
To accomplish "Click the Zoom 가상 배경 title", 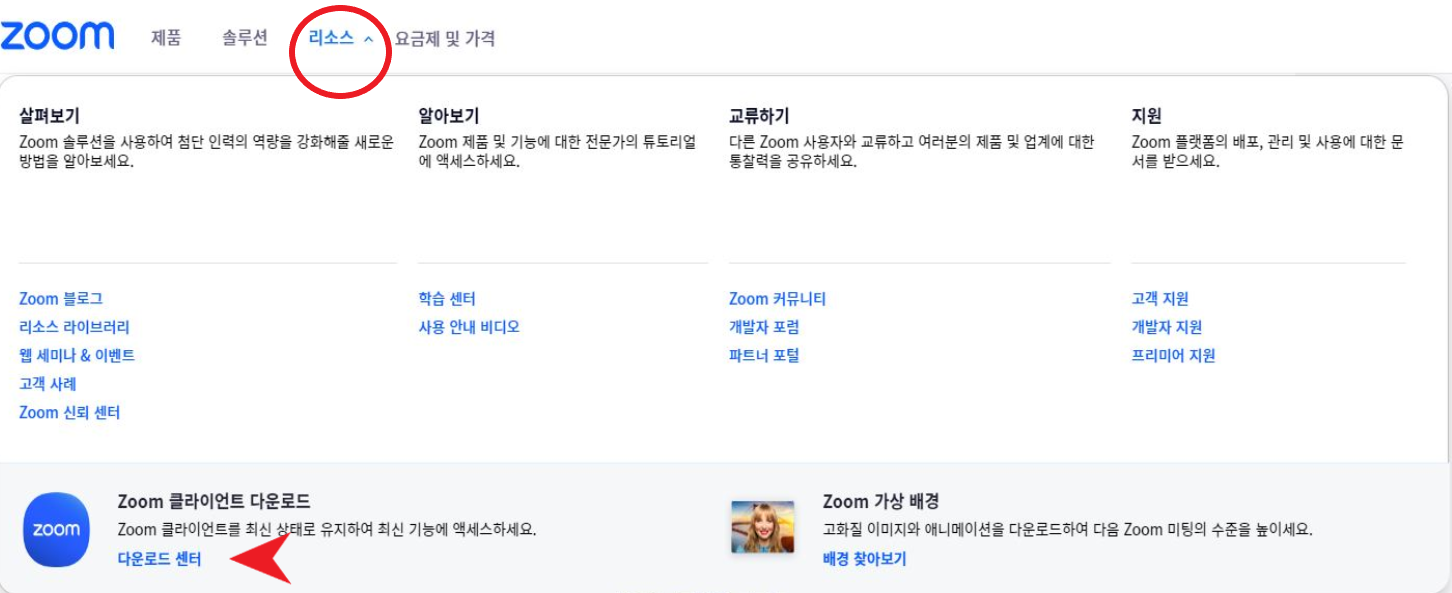I will point(880,501).
